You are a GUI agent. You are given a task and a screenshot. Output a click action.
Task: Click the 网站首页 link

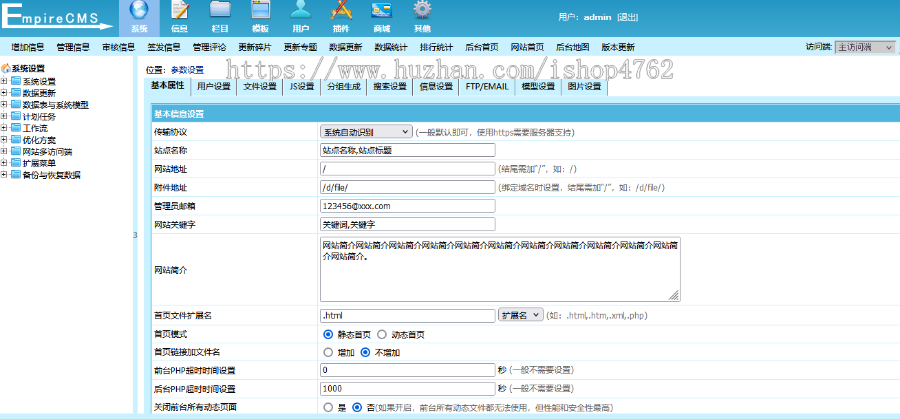(x=527, y=48)
